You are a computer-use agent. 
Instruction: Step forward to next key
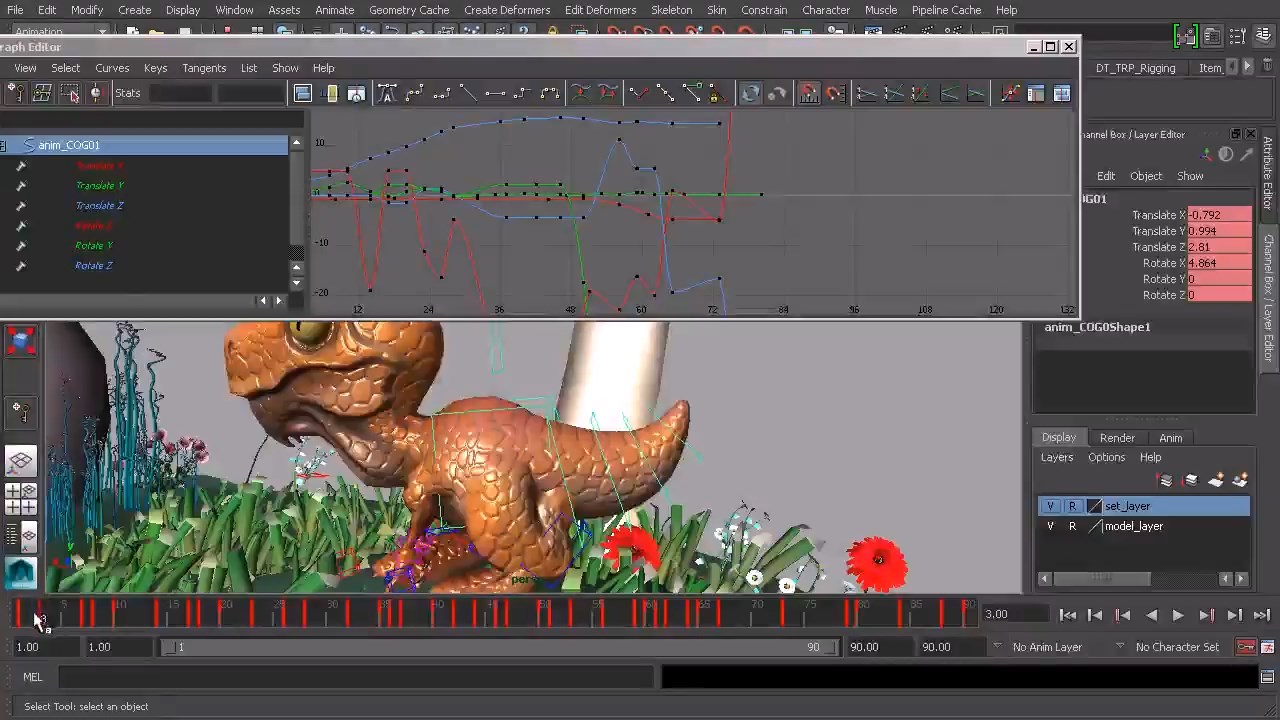pyautogui.click(x=1206, y=615)
